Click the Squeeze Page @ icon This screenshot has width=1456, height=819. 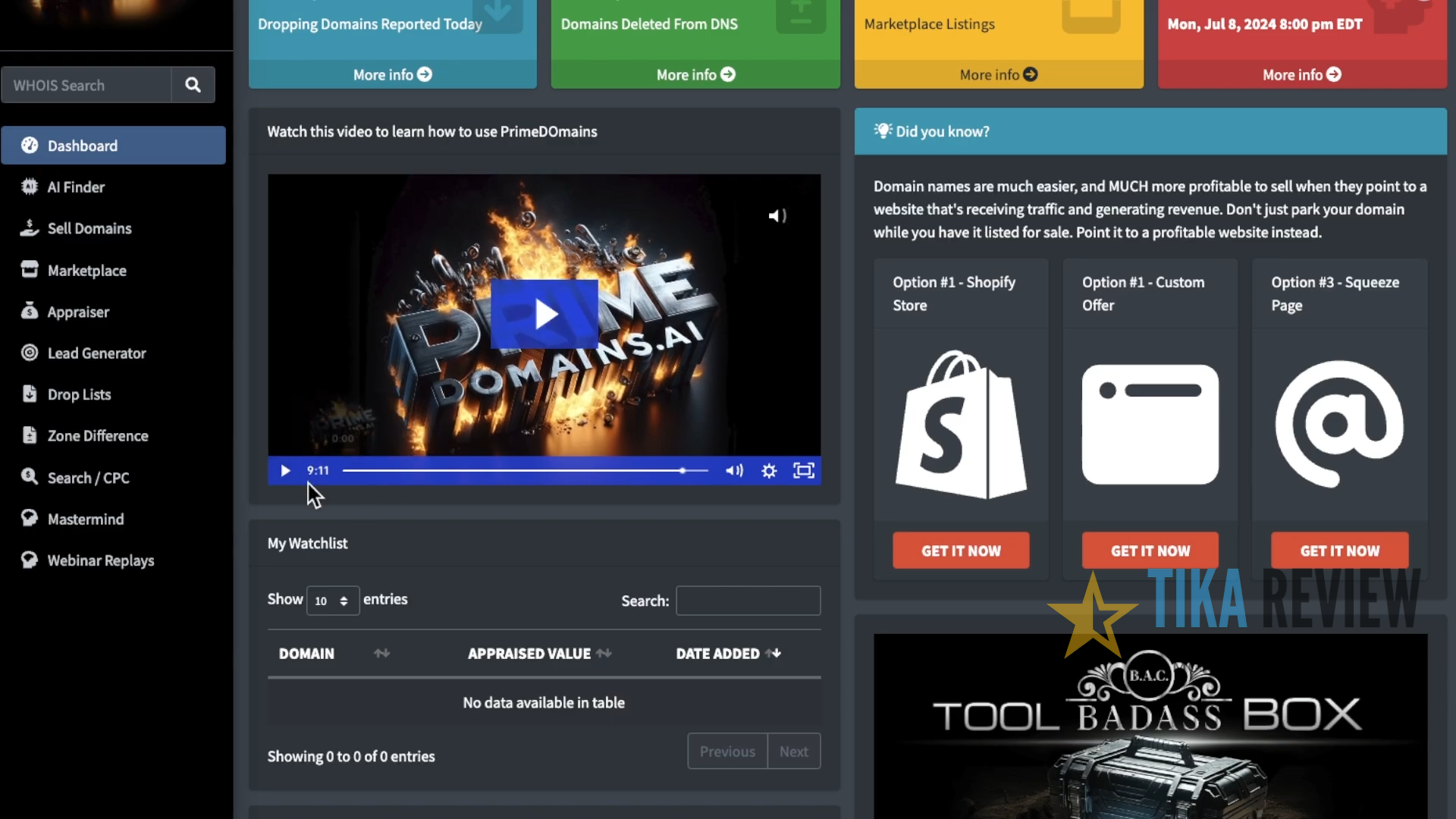pos(1339,425)
